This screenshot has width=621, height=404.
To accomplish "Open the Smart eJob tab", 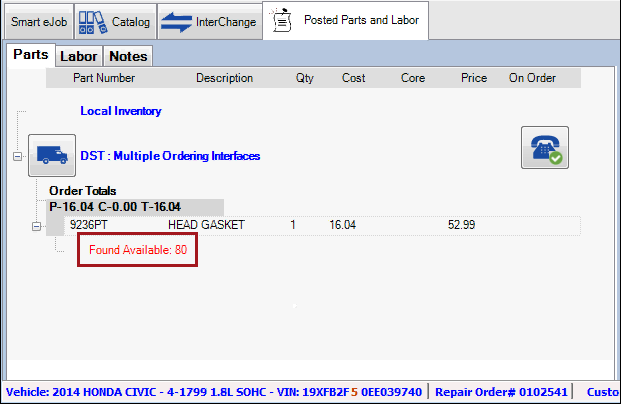I will click(39, 22).
